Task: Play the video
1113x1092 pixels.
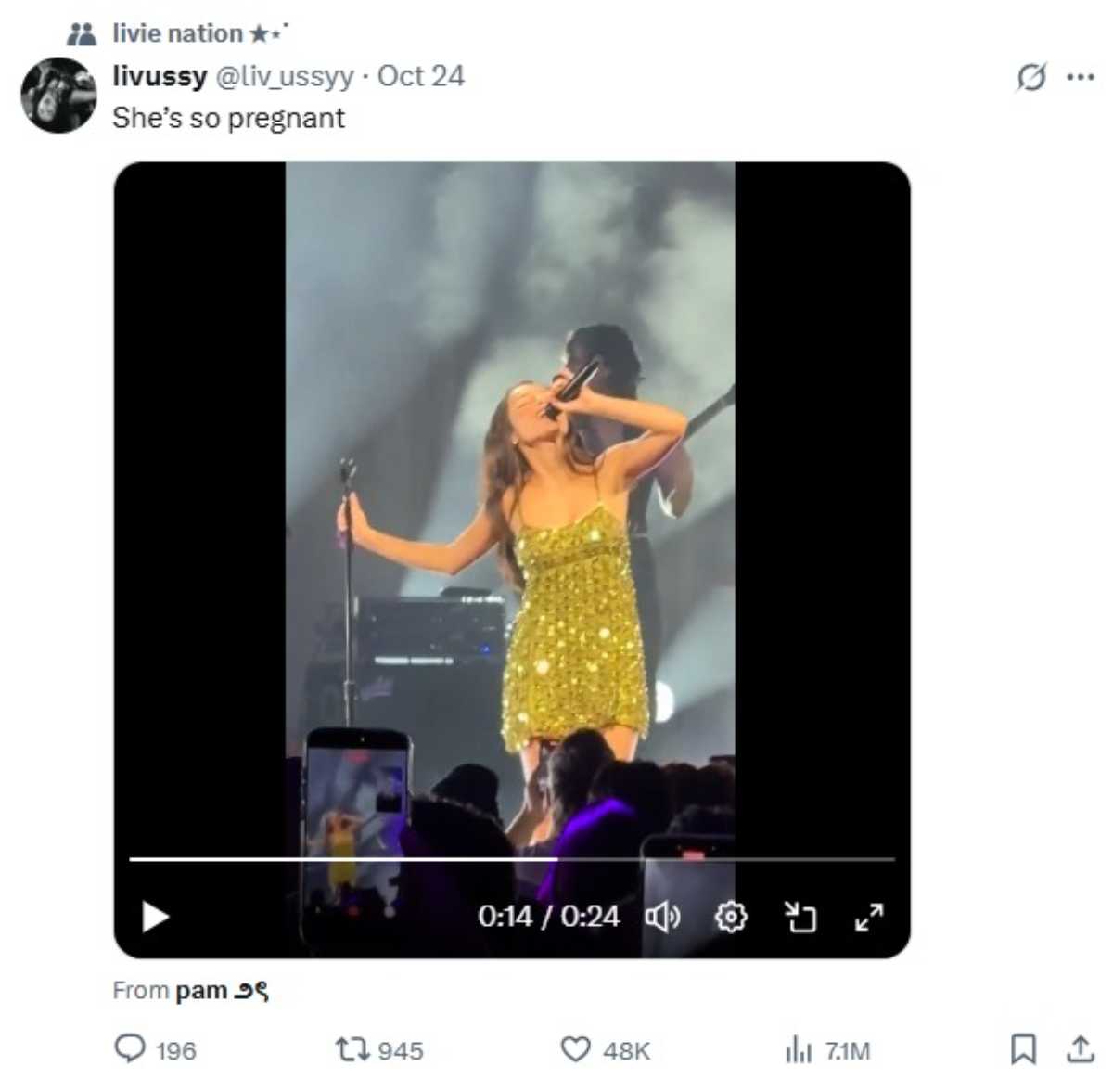Action: [x=155, y=917]
